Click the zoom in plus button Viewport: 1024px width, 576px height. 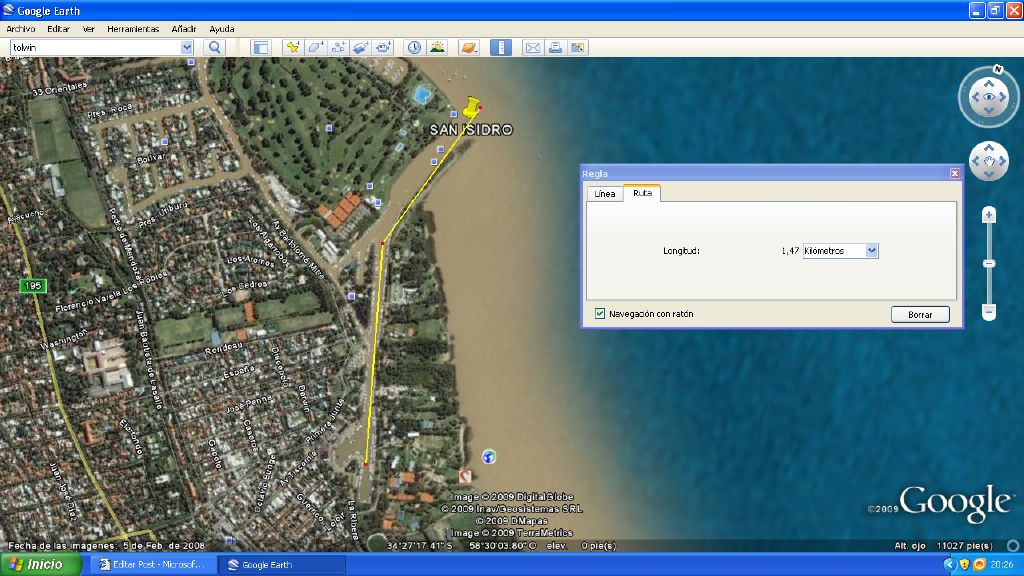pos(989,215)
